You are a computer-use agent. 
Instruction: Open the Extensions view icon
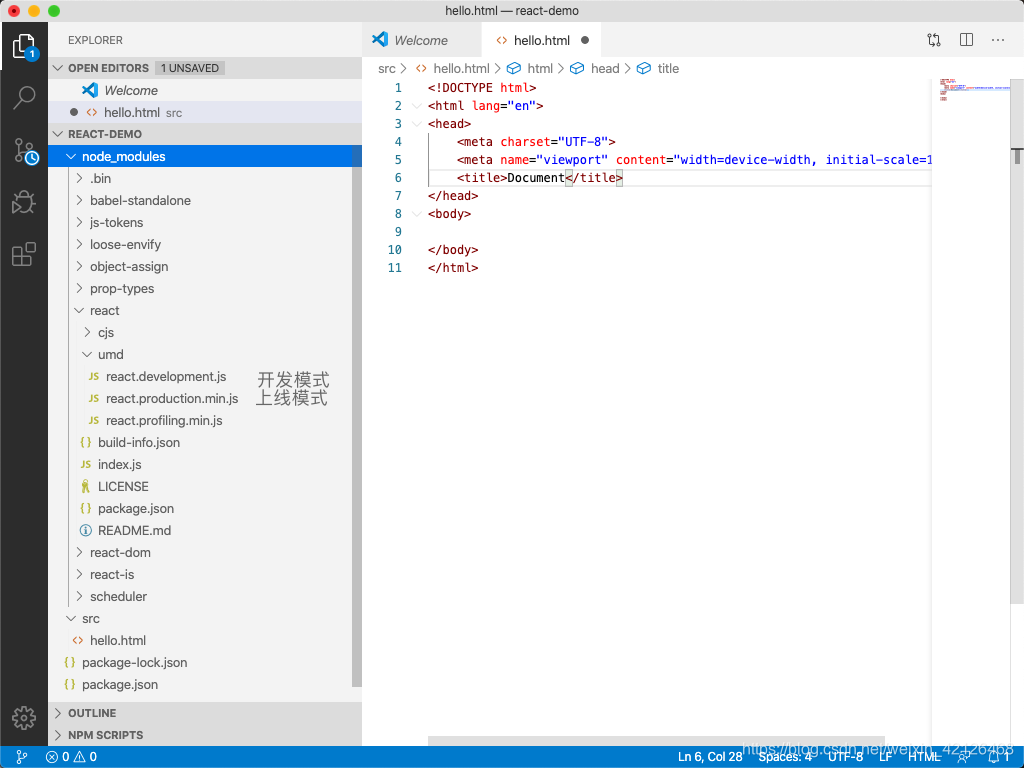point(24,254)
